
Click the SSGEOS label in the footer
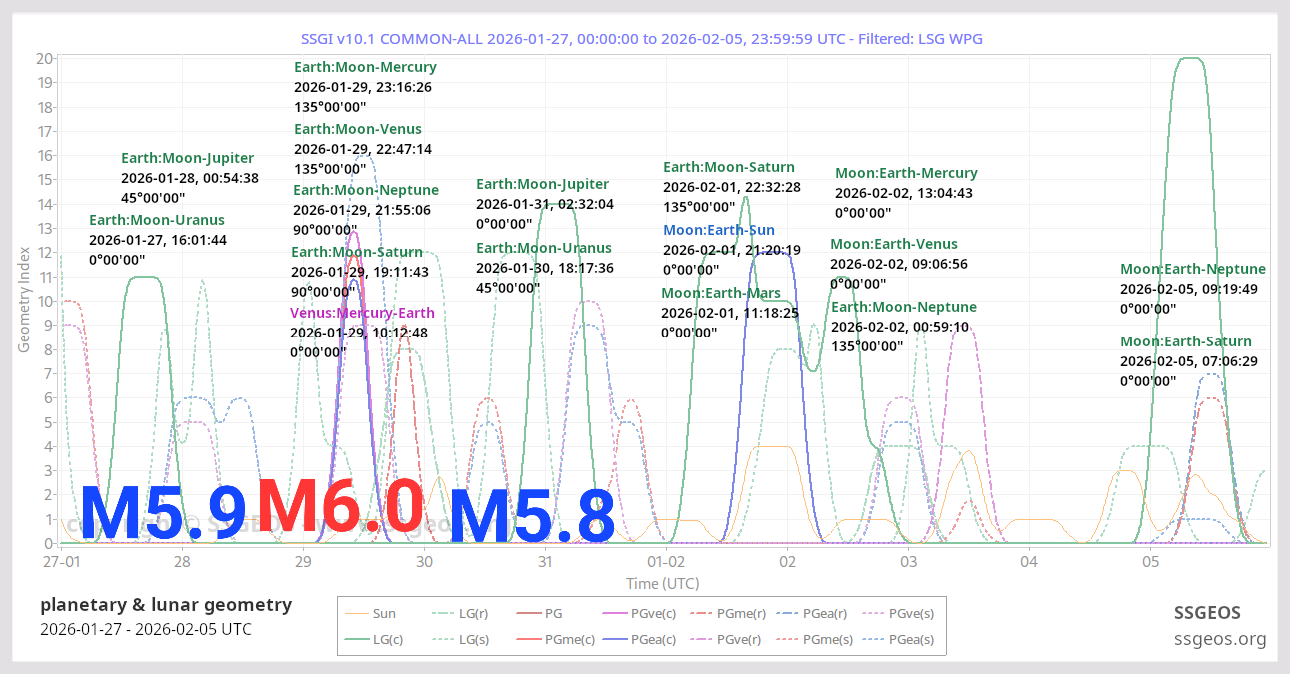1207,612
